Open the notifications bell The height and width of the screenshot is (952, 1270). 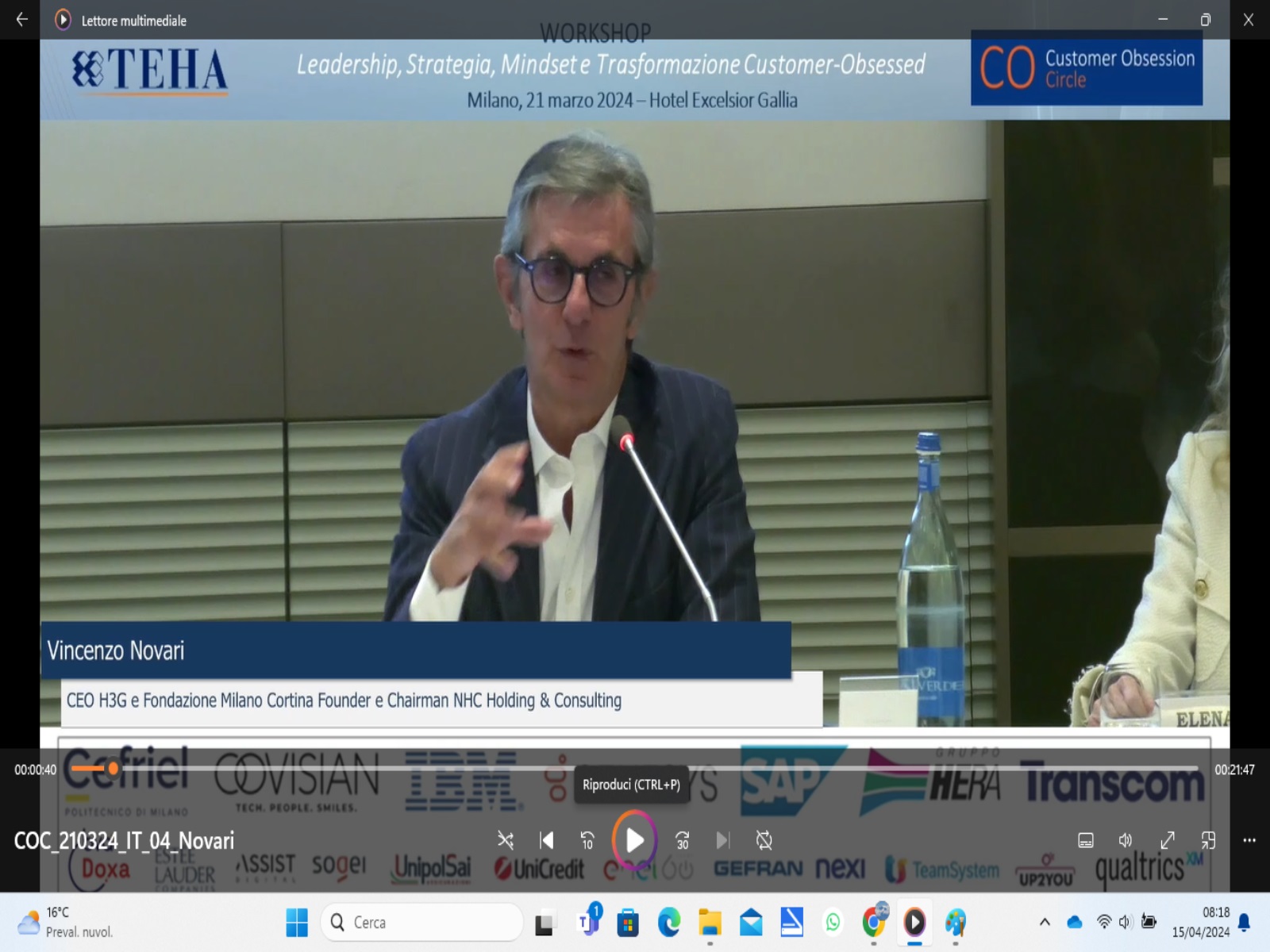(1245, 922)
